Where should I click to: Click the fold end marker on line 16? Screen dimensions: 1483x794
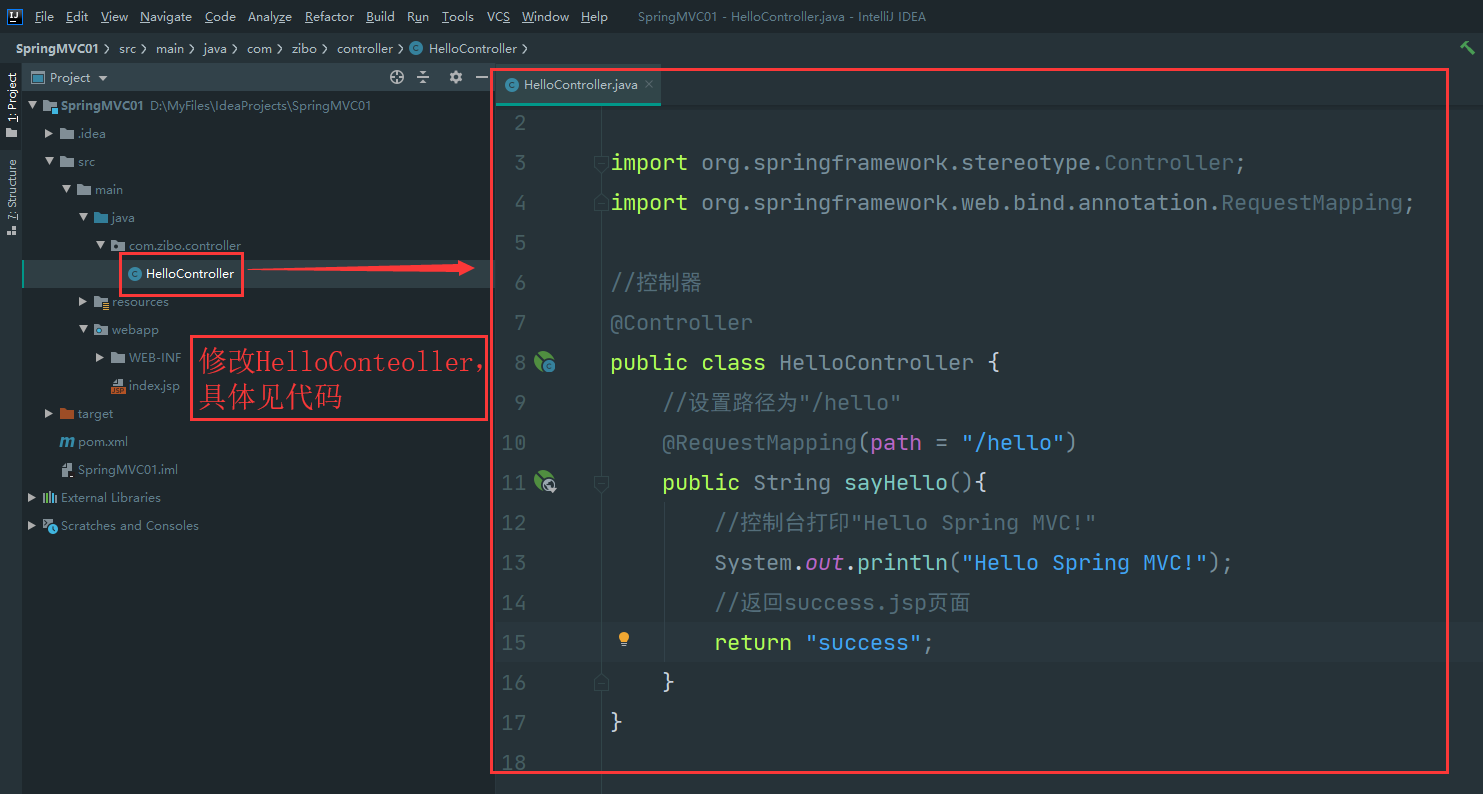600,682
